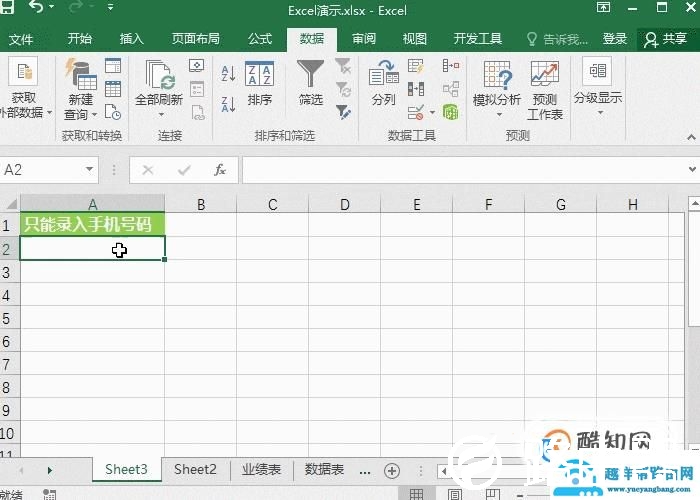Viewport: 700px width, 500px height.
Task: Click the new sheet plus button
Action: 392,471
